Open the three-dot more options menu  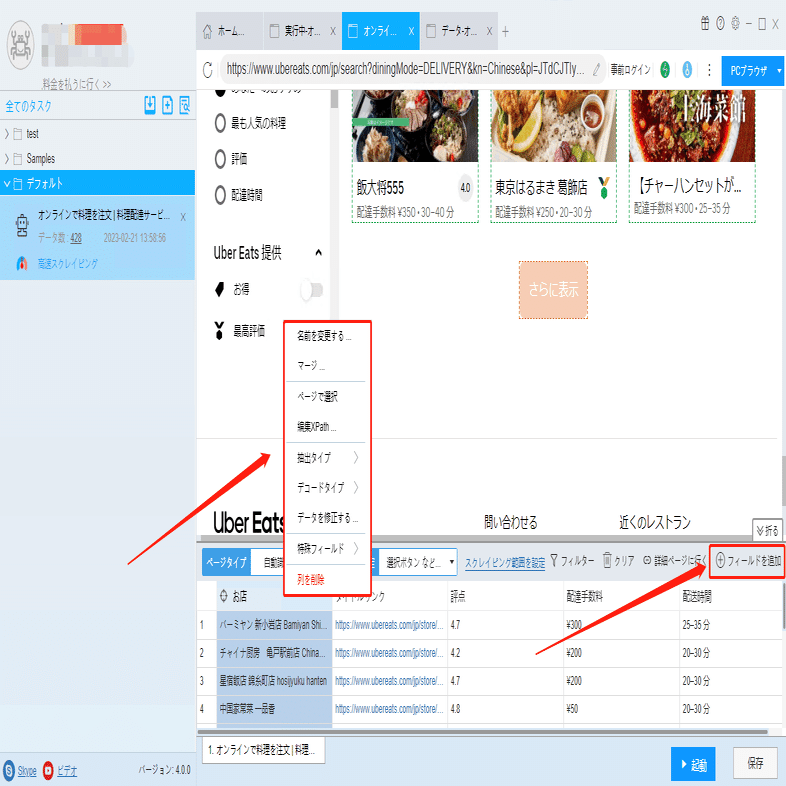(709, 70)
